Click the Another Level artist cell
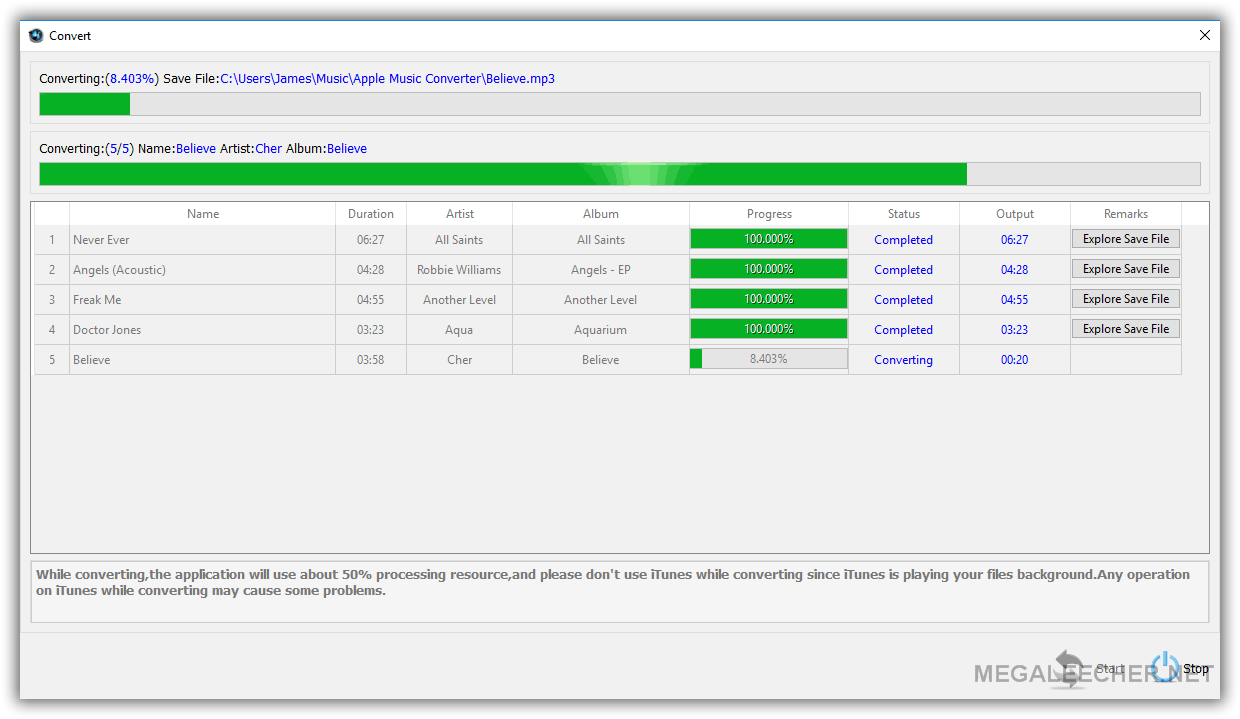The height and width of the screenshot is (719, 1240). (459, 300)
